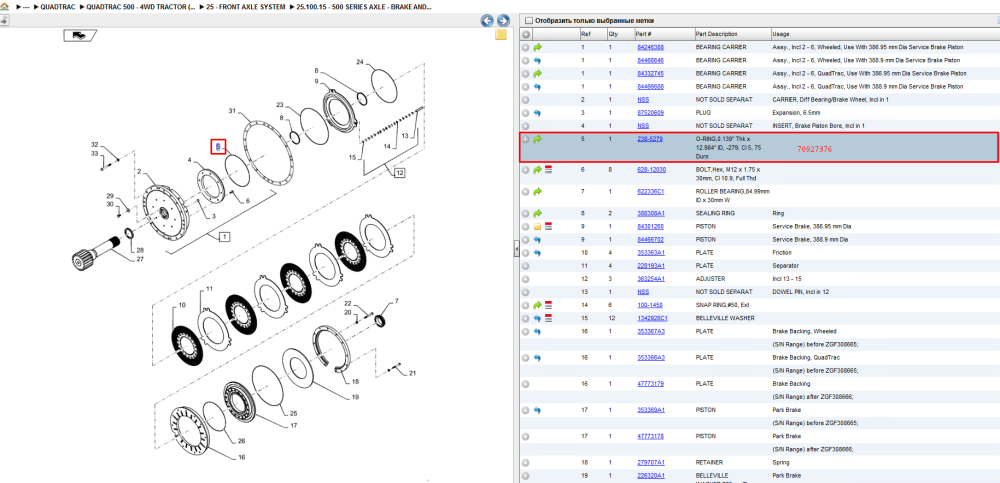The width and height of the screenshot is (1000, 483).
Task: Click blue arrow icon for part 84466646
Action: tap(538, 61)
